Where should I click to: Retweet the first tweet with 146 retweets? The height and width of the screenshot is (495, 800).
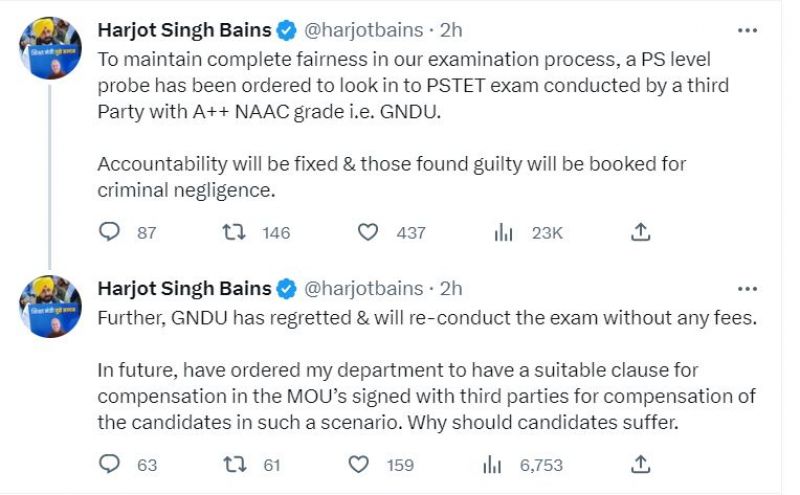click(234, 232)
